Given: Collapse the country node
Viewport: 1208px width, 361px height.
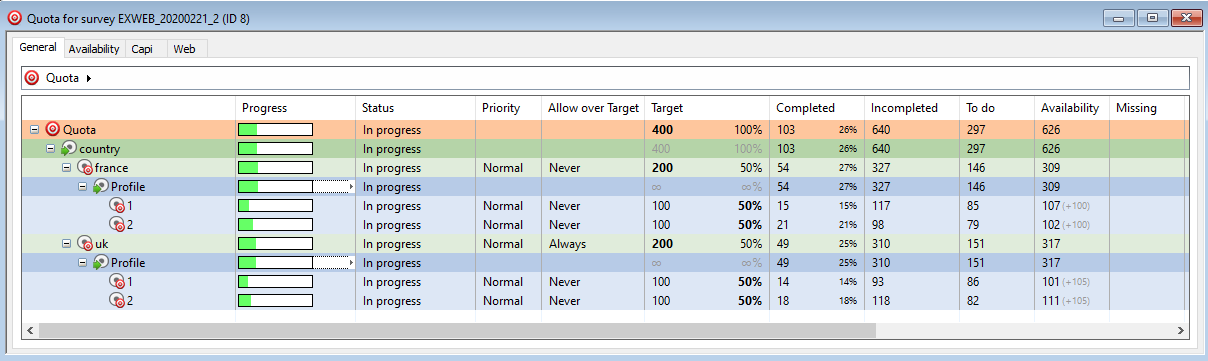Looking at the screenshot, I should click(51, 148).
